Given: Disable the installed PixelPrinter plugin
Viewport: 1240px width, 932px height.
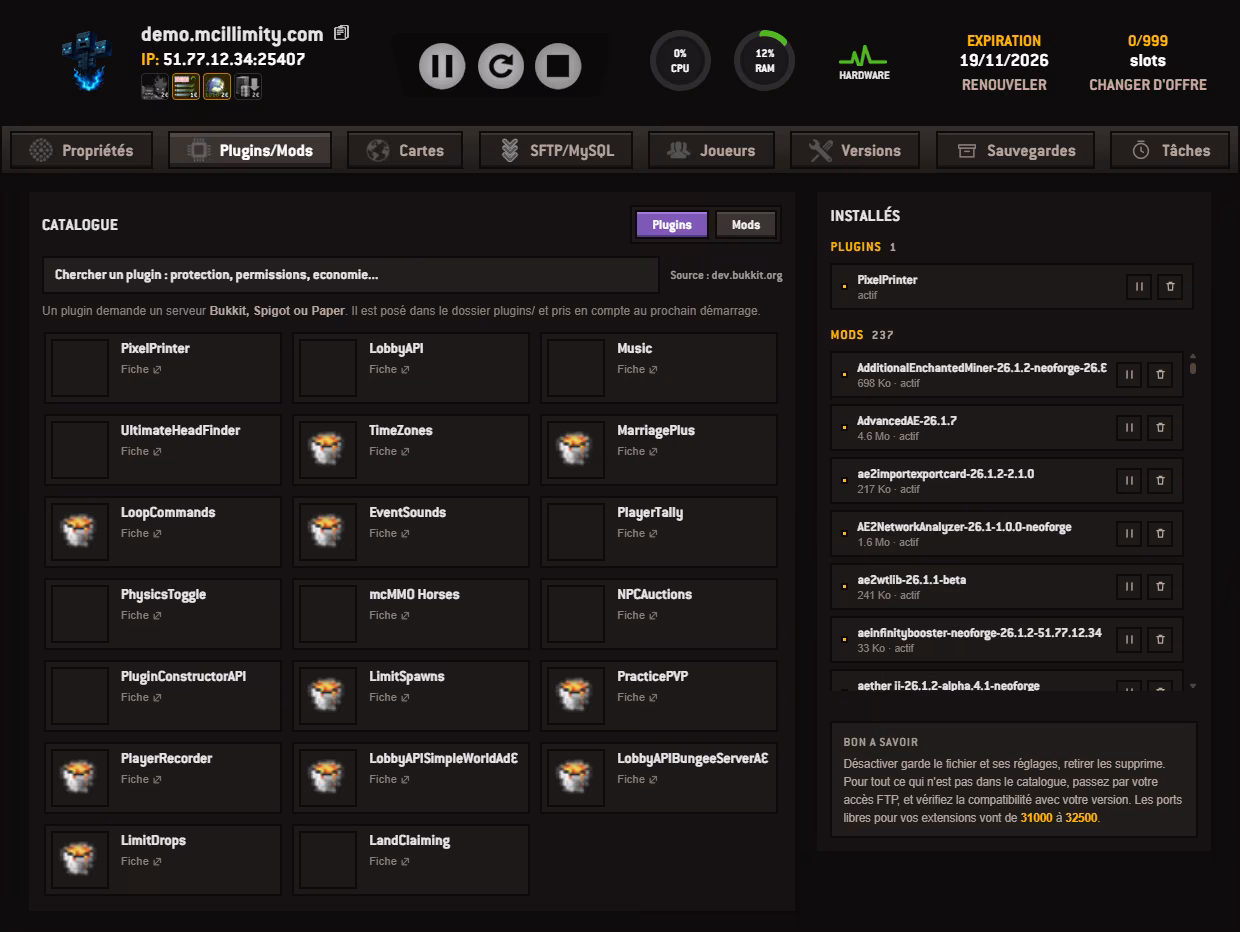Looking at the screenshot, I should point(1139,287).
